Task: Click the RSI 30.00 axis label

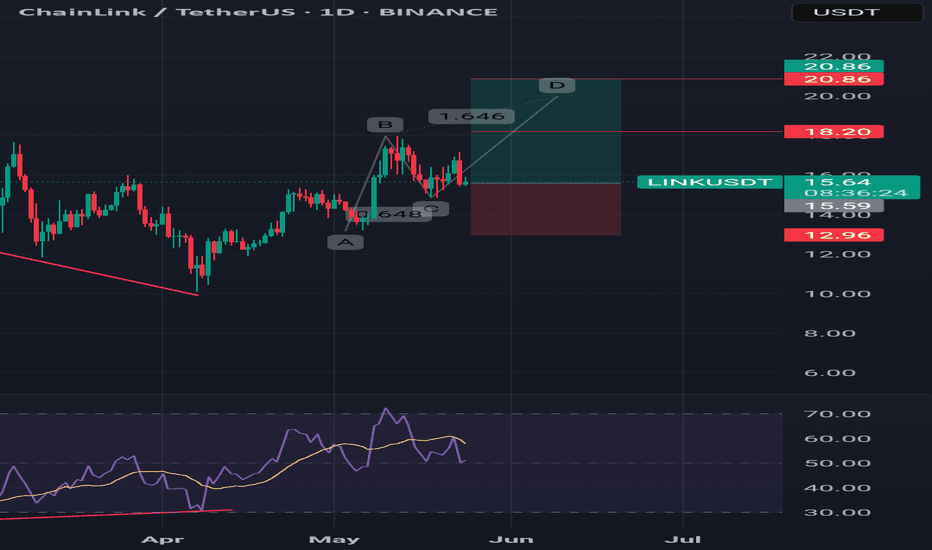Action: pyautogui.click(x=837, y=513)
